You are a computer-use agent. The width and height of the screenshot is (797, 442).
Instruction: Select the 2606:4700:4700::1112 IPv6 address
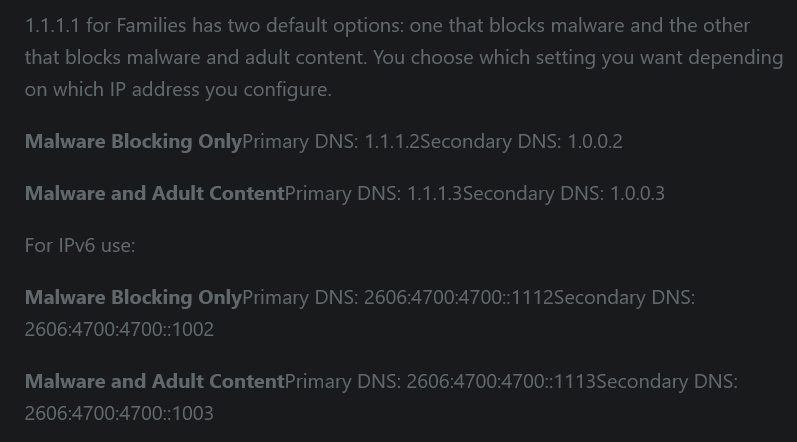pyautogui.click(x=458, y=297)
